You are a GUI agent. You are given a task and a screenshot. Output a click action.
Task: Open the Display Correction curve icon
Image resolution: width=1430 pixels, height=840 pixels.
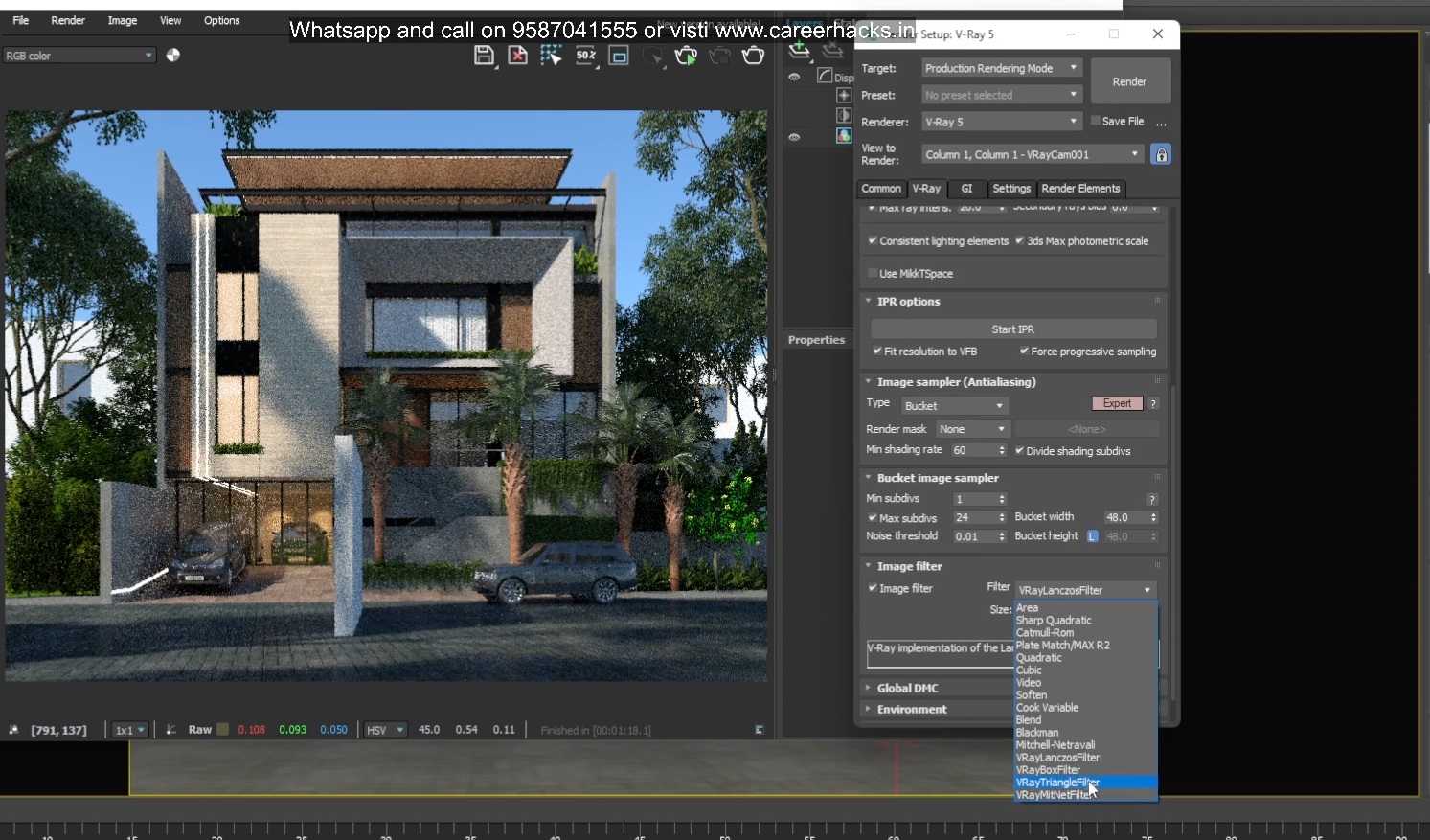click(825, 75)
